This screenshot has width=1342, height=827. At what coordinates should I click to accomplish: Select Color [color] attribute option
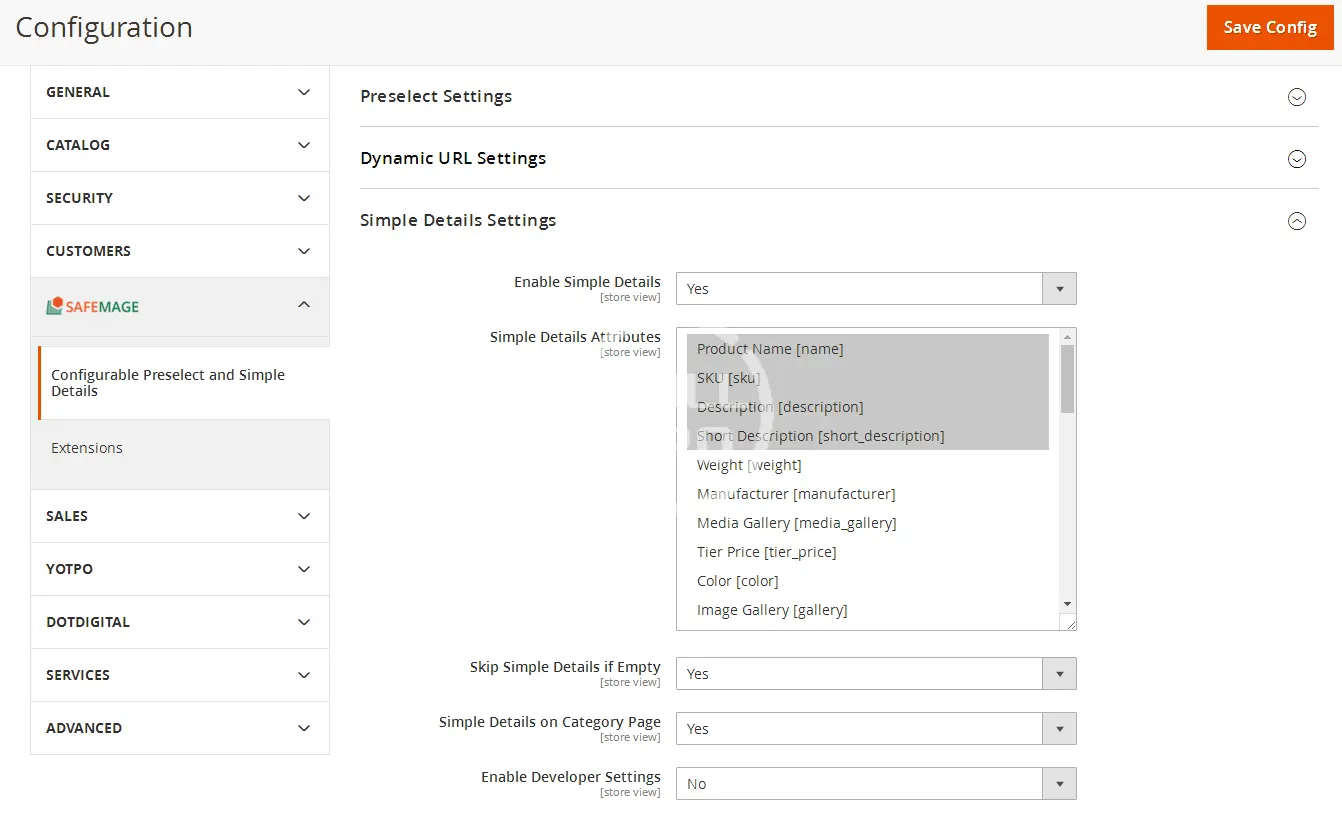tap(737, 581)
